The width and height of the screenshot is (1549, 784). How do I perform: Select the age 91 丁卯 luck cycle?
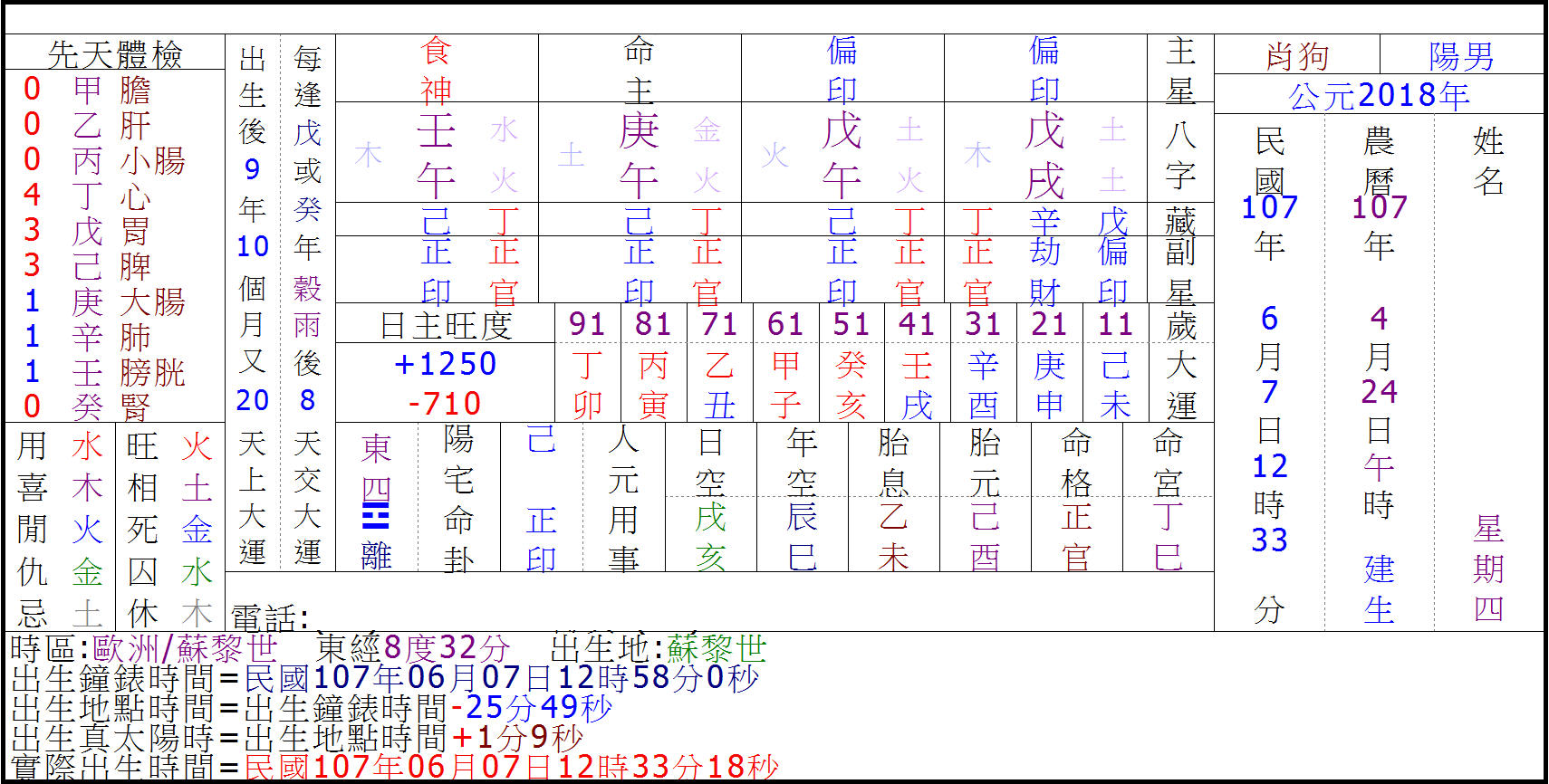pos(587,364)
